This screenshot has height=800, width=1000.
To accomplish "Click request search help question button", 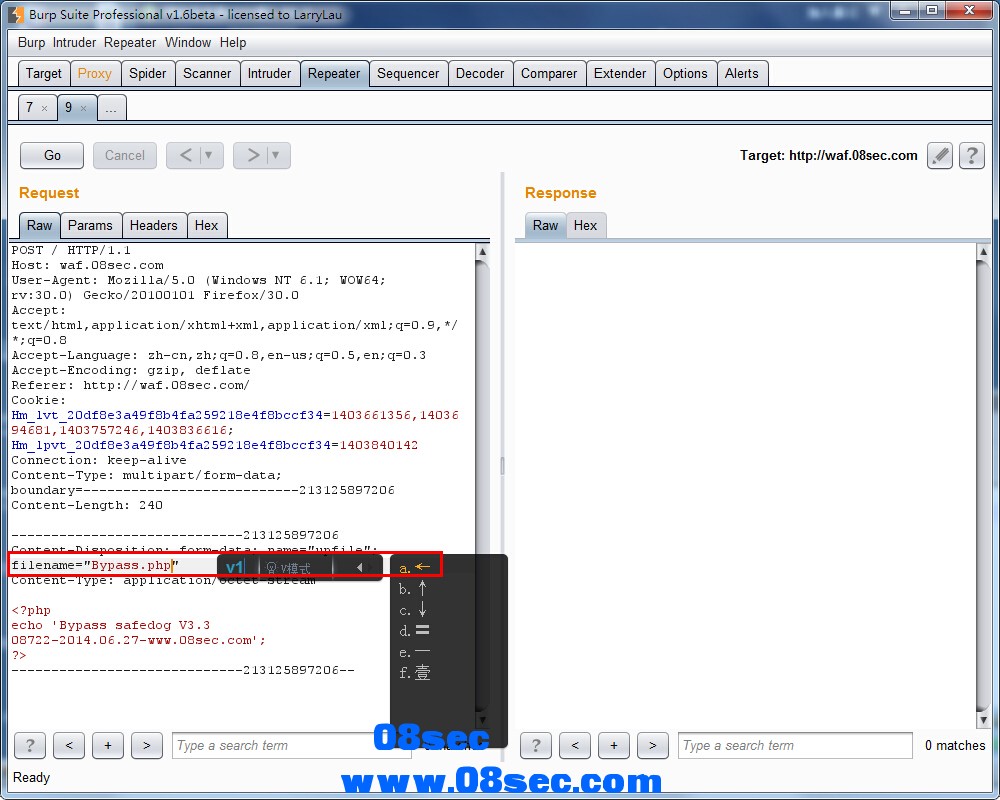I will tap(29, 745).
